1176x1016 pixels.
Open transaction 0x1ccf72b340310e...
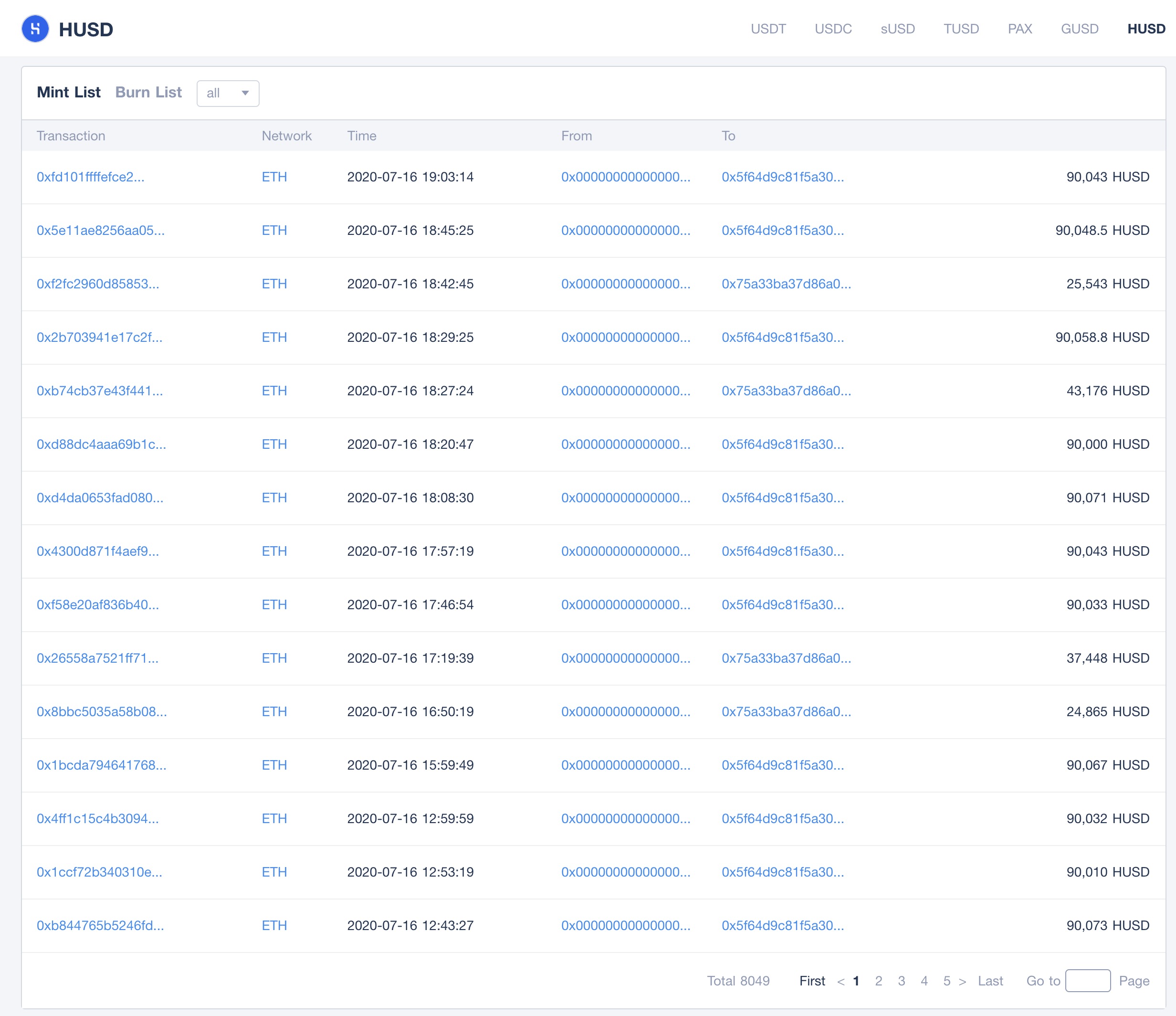click(99, 872)
